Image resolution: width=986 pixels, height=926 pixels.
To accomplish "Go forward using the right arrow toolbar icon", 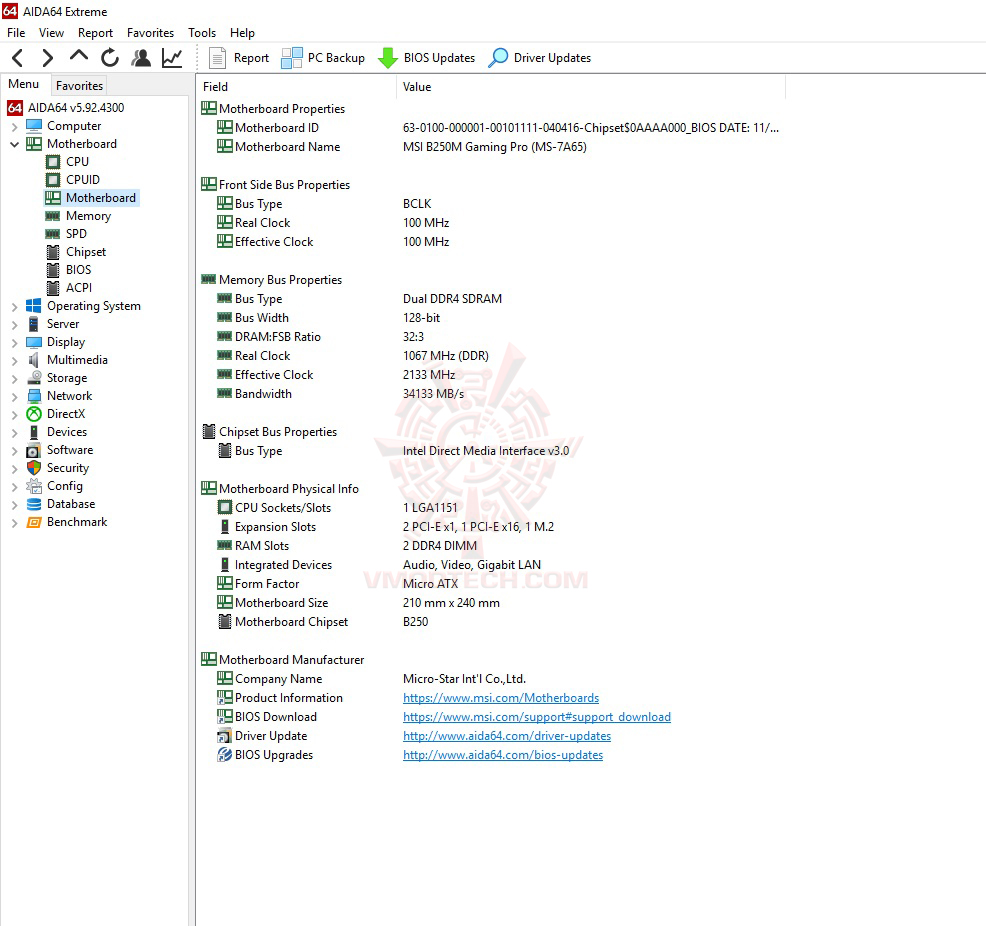I will coord(47,58).
